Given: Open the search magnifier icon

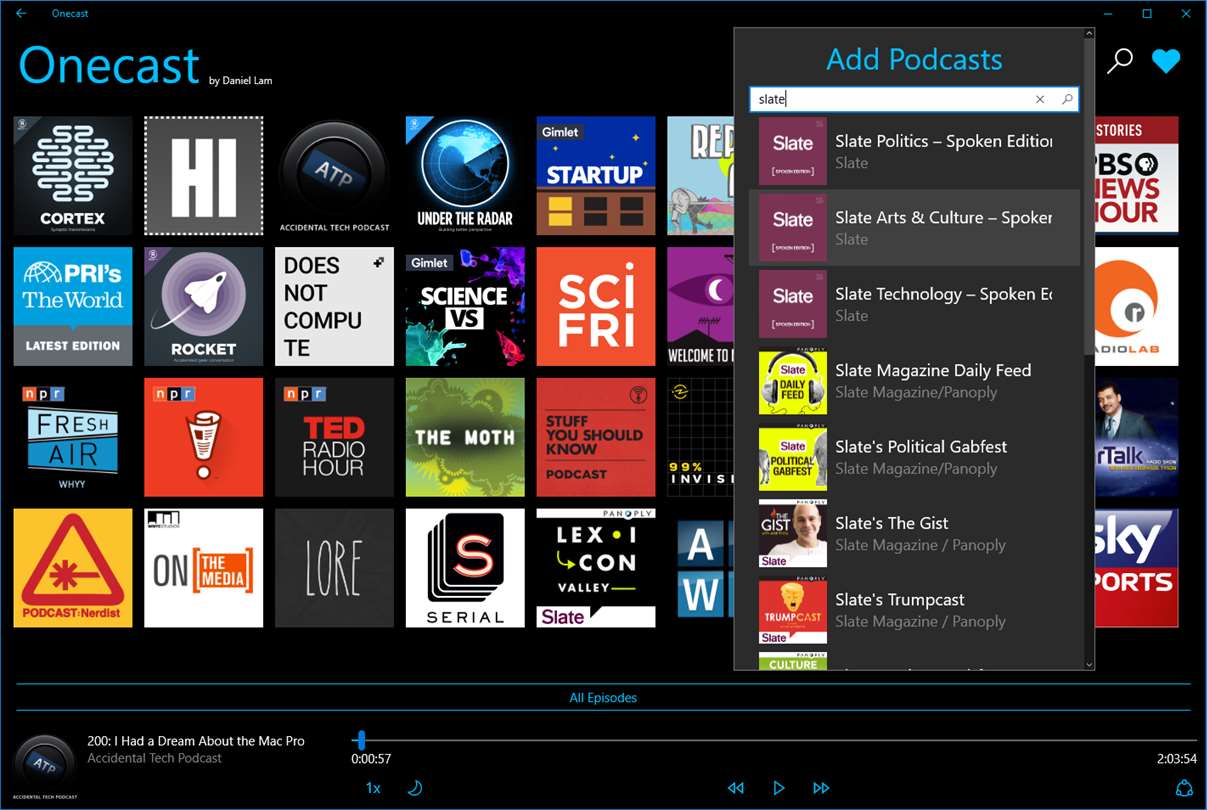Looking at the screenshot, I should 1120,61.
